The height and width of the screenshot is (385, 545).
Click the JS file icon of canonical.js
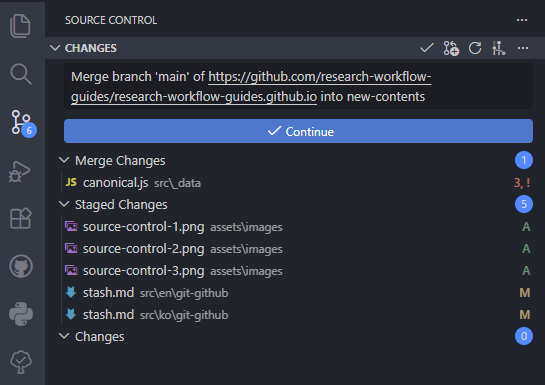pyautogui.click(x=71, y=182)
